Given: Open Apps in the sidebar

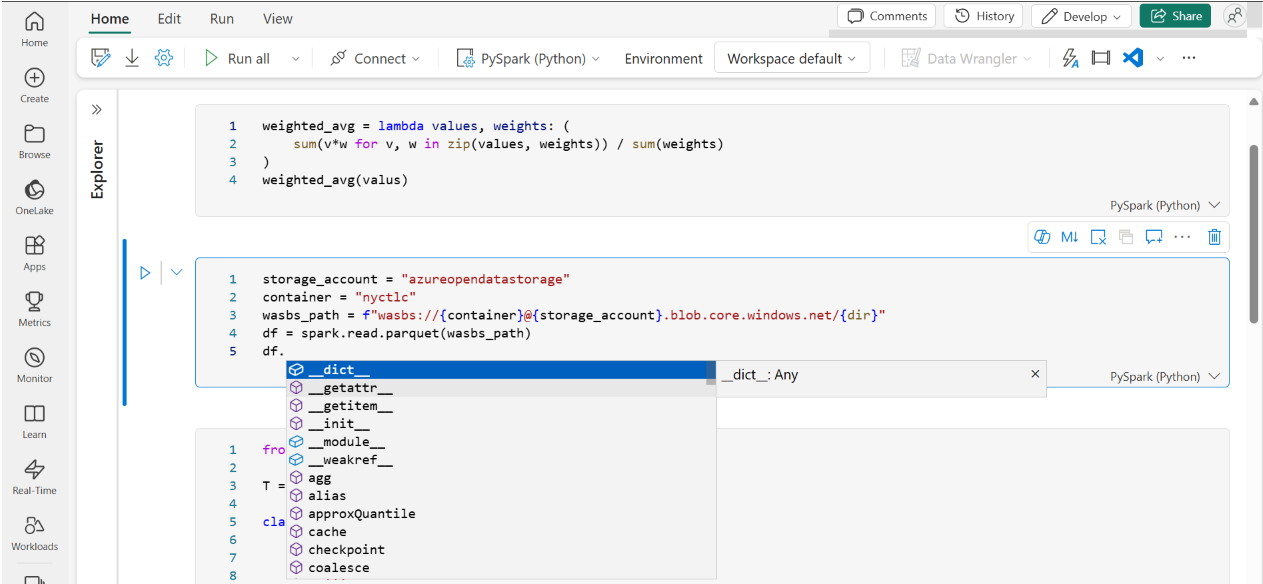Looking at the screenshot, I should pyautogui.click(x=34, y=253).
